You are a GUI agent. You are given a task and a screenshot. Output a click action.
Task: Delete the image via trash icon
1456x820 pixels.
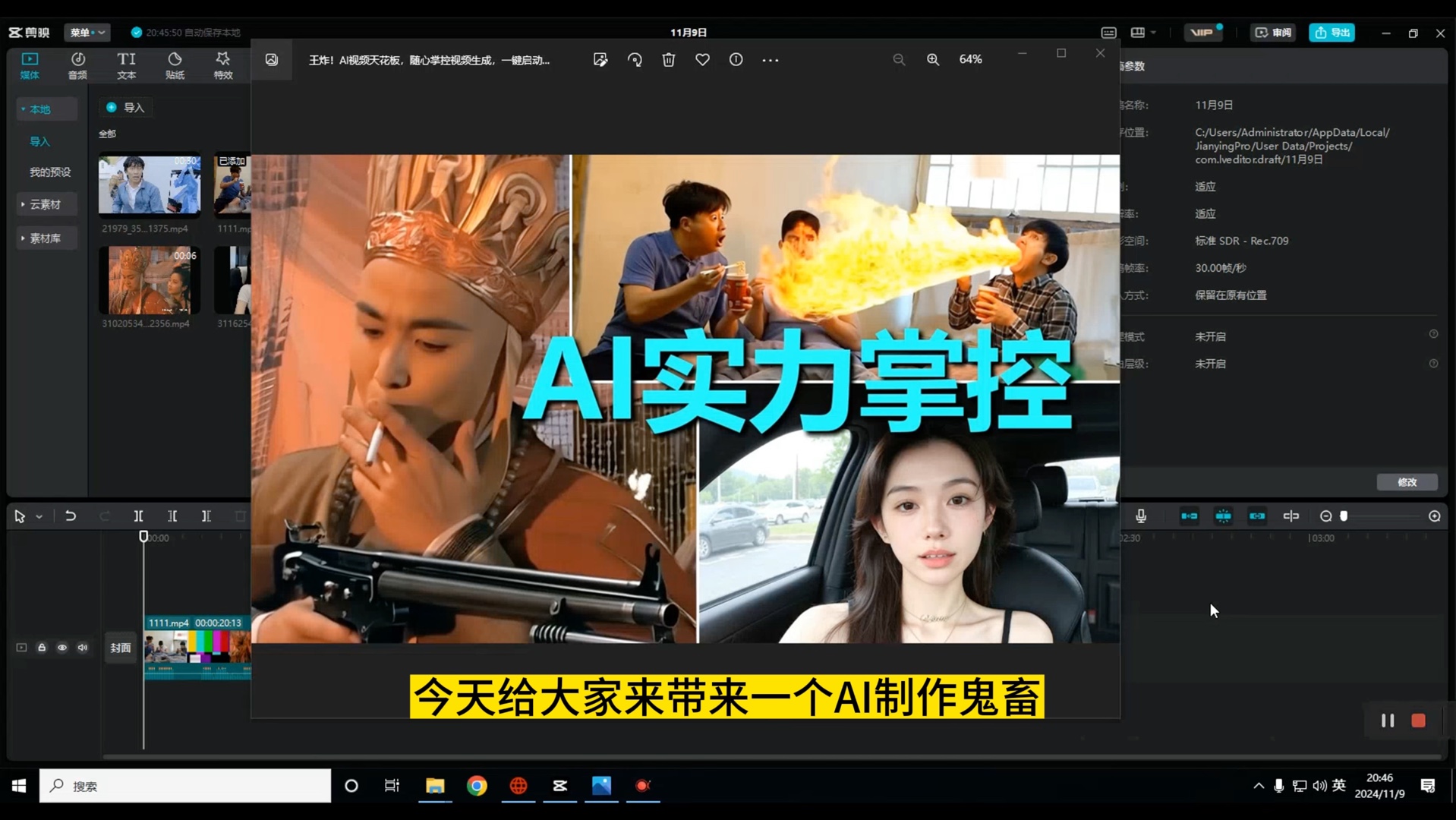[x=668, y=60]
